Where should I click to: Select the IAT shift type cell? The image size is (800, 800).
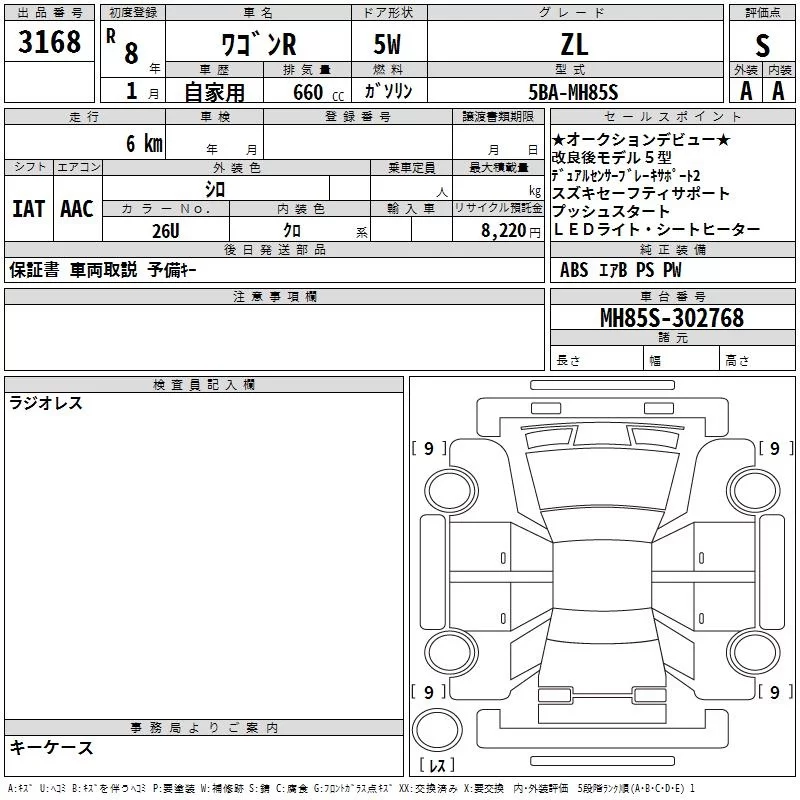tap(28, 208)
